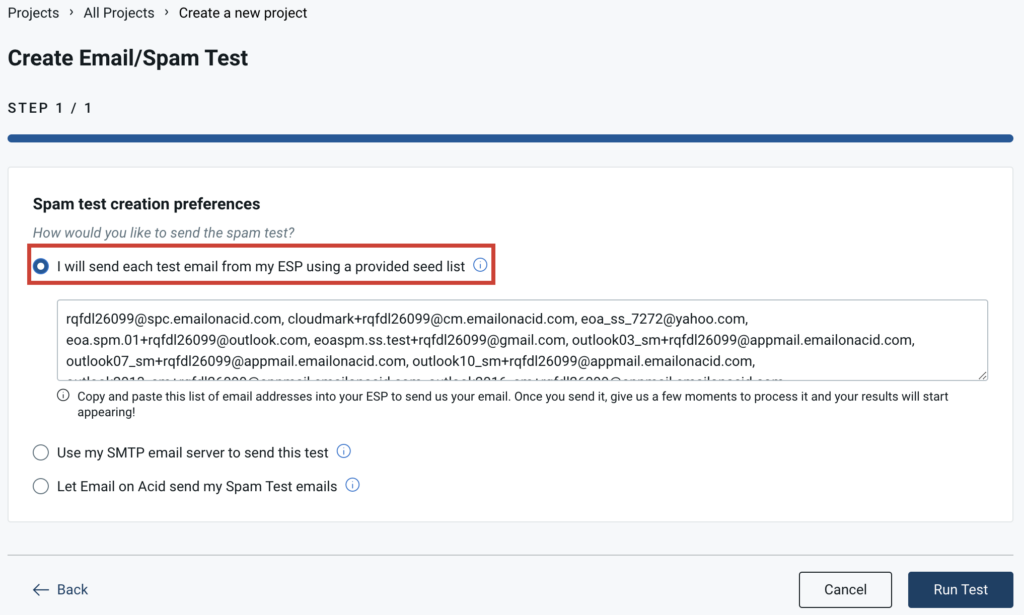View info icon next to Email on Acid option
This screenshot has height=615, width=1024.
(352, 485)
